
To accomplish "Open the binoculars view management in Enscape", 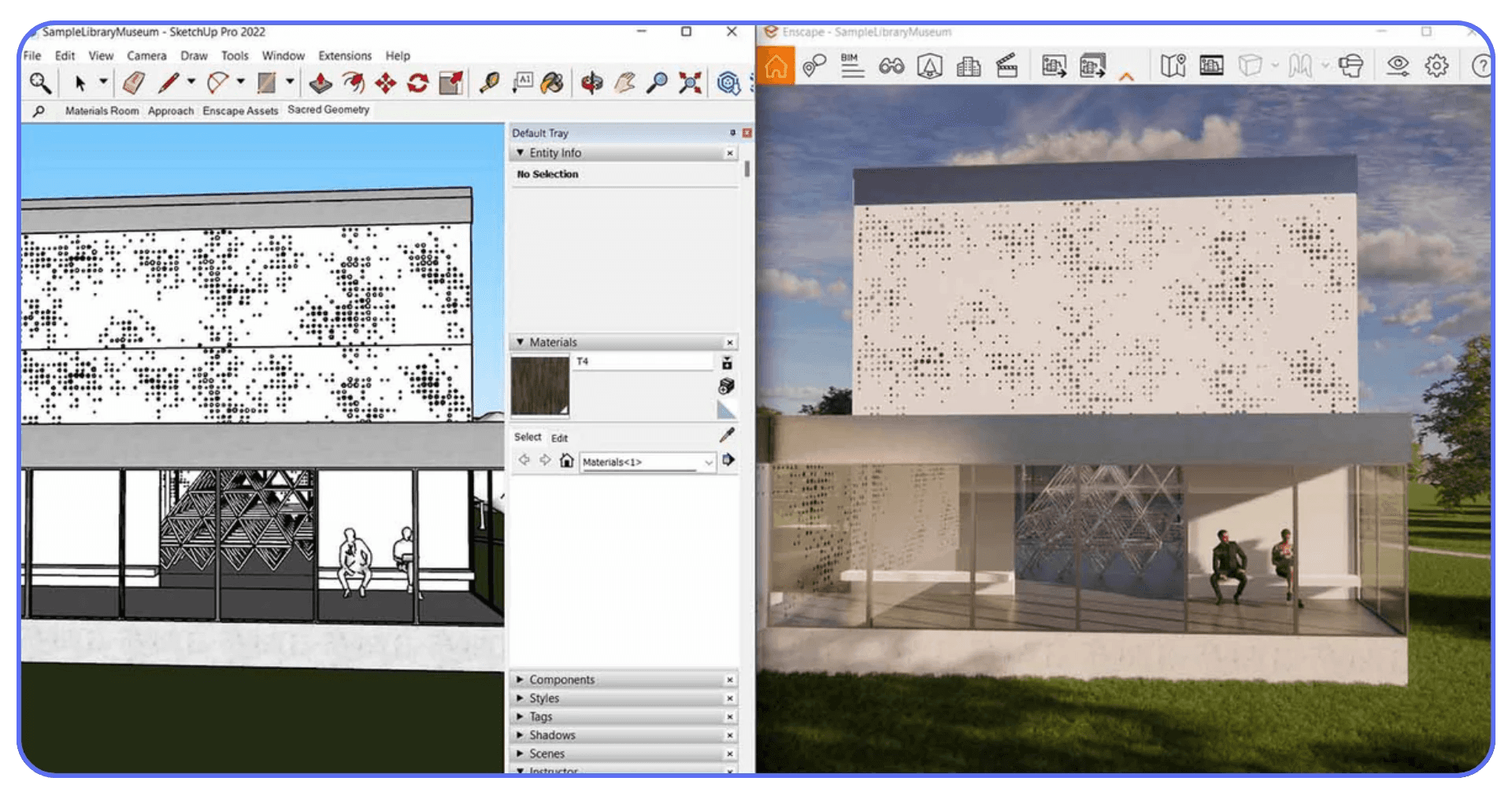I will [891, 66].
